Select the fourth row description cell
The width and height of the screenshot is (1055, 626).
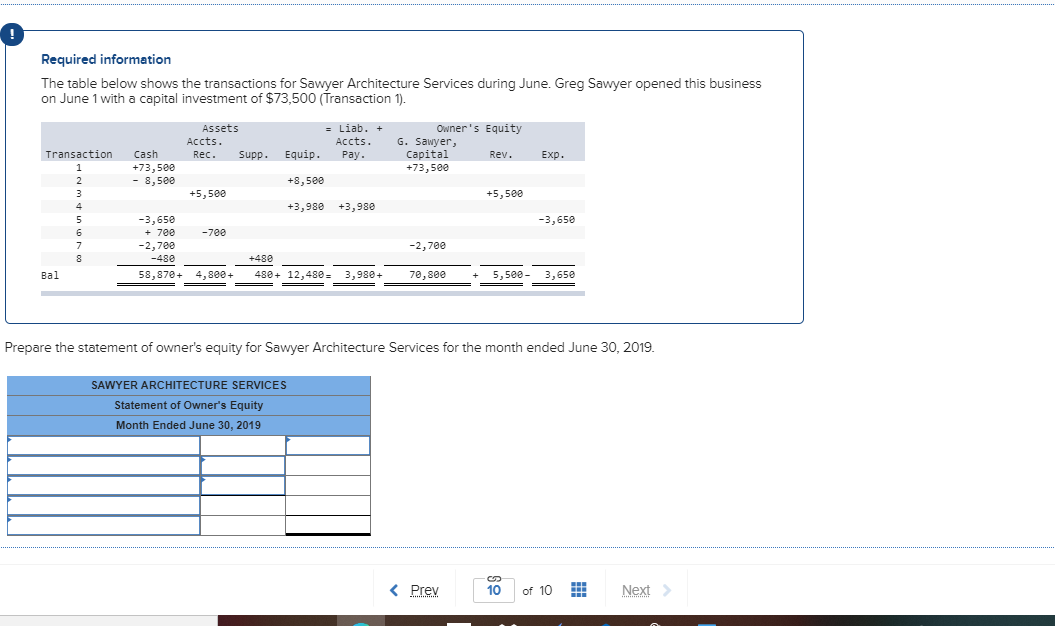coord(100,503)
